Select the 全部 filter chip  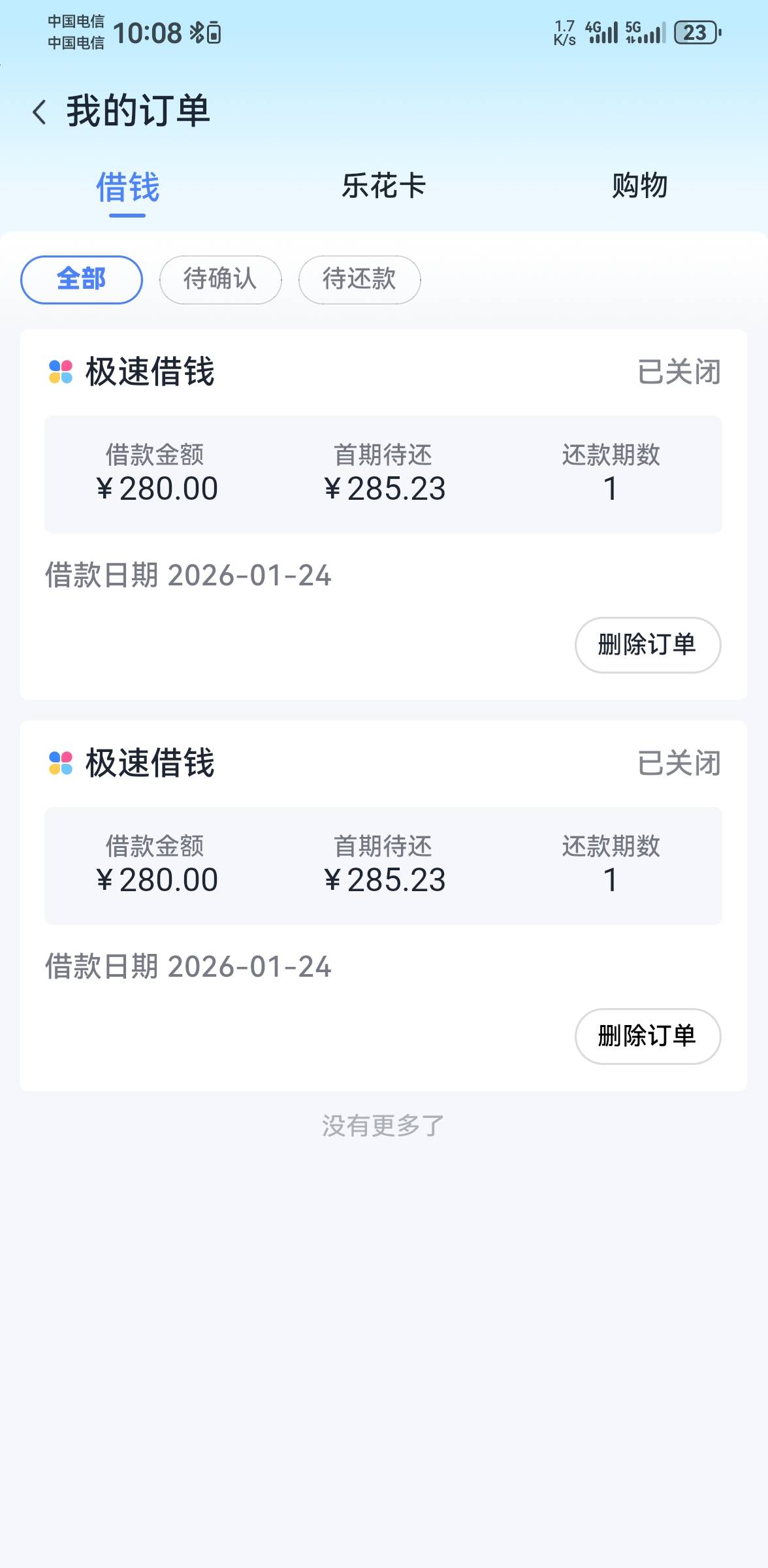[82, 280]
